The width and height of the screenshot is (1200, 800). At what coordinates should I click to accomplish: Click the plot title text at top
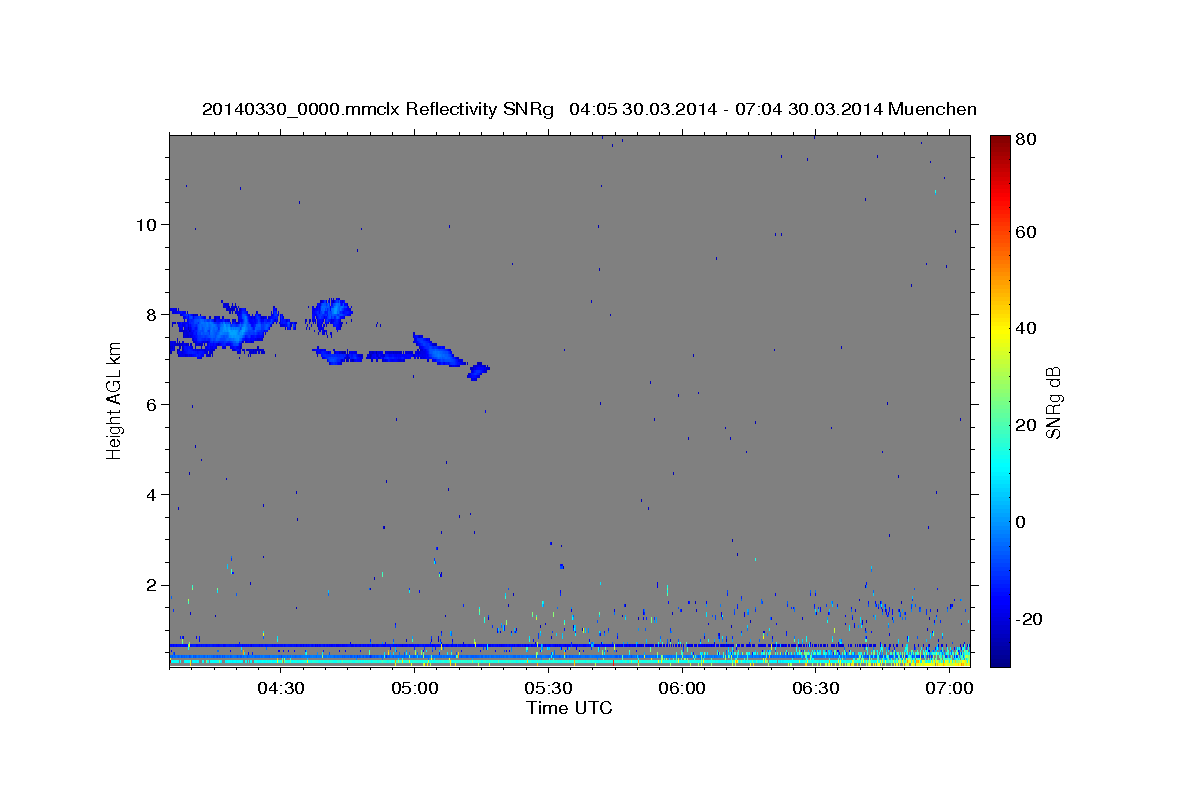click(589, 109)
